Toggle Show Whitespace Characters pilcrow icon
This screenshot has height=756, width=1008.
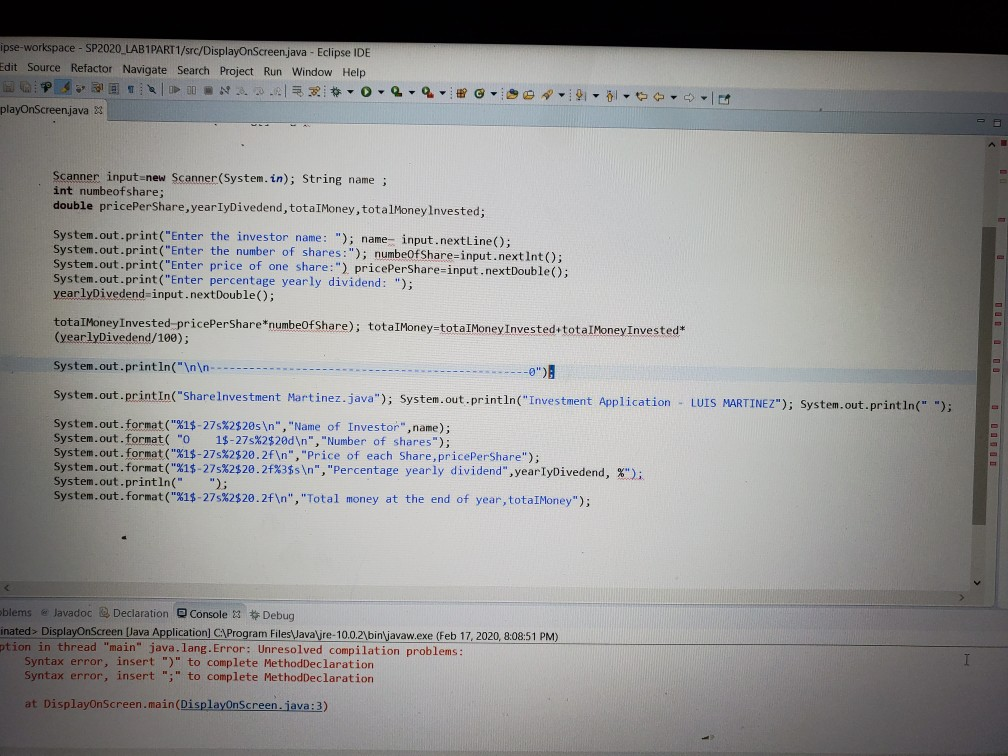[130, 89]
